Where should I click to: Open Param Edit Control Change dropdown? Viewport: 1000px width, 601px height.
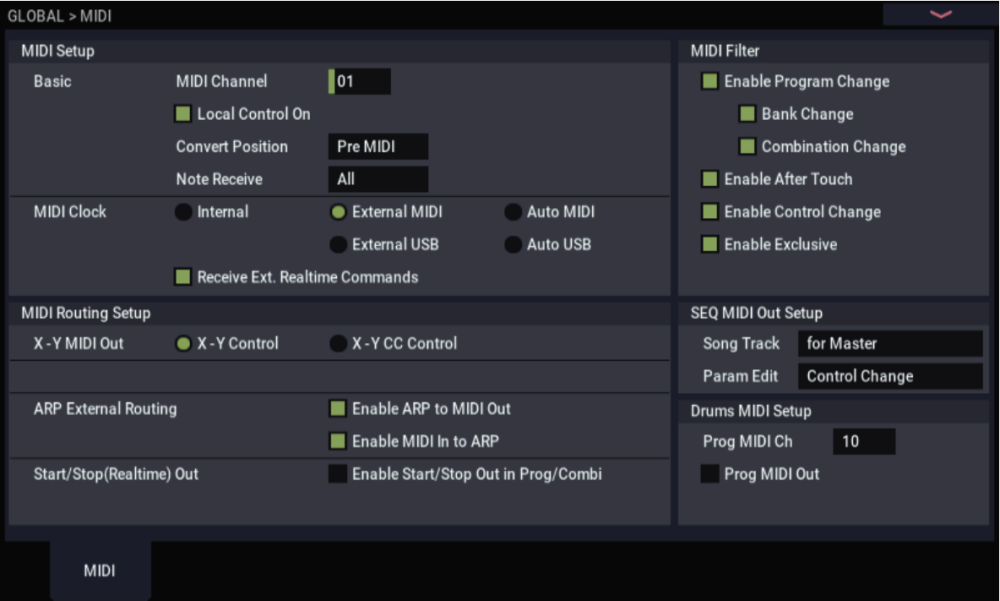[890, 377]
